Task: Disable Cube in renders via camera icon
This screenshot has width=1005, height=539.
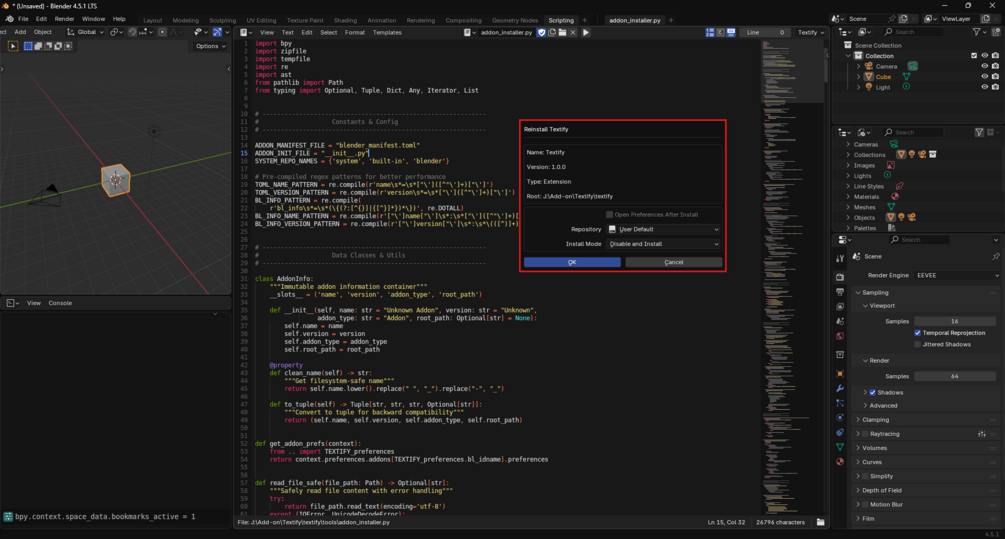Action: click(995, 76)
